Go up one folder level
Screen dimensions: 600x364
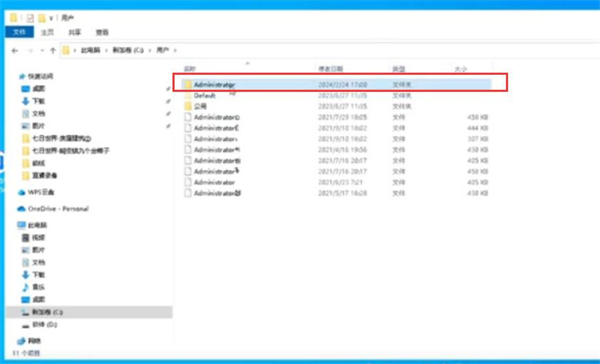[x=53, y=51]
